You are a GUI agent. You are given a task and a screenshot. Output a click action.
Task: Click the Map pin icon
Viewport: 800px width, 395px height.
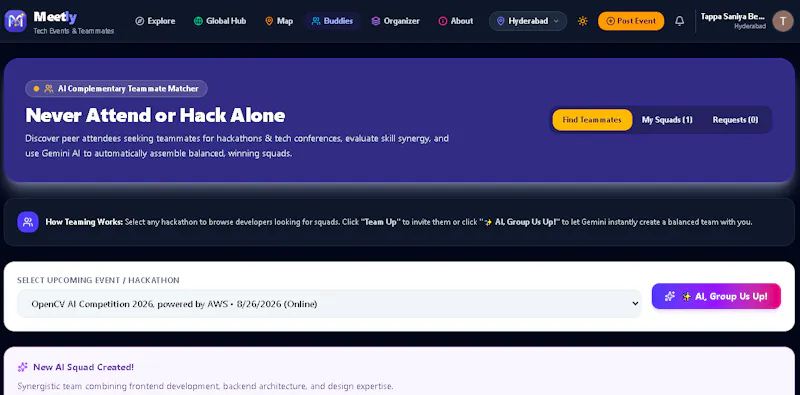tap(269, 21)
